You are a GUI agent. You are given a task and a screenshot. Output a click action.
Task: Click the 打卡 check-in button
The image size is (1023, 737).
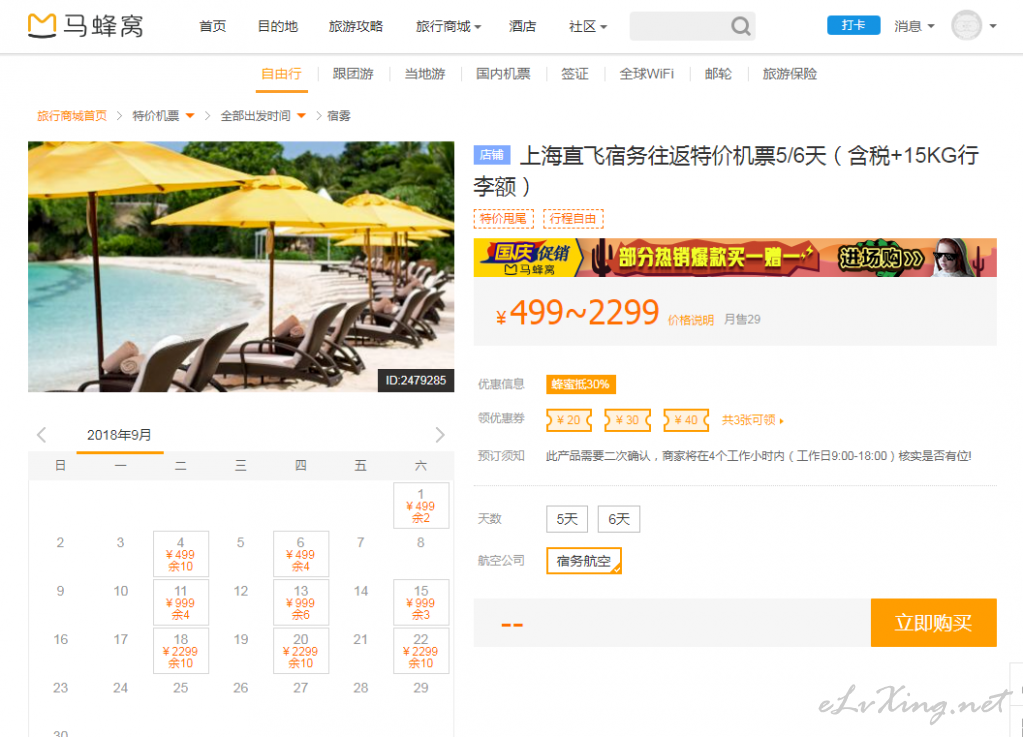[853, 26]
